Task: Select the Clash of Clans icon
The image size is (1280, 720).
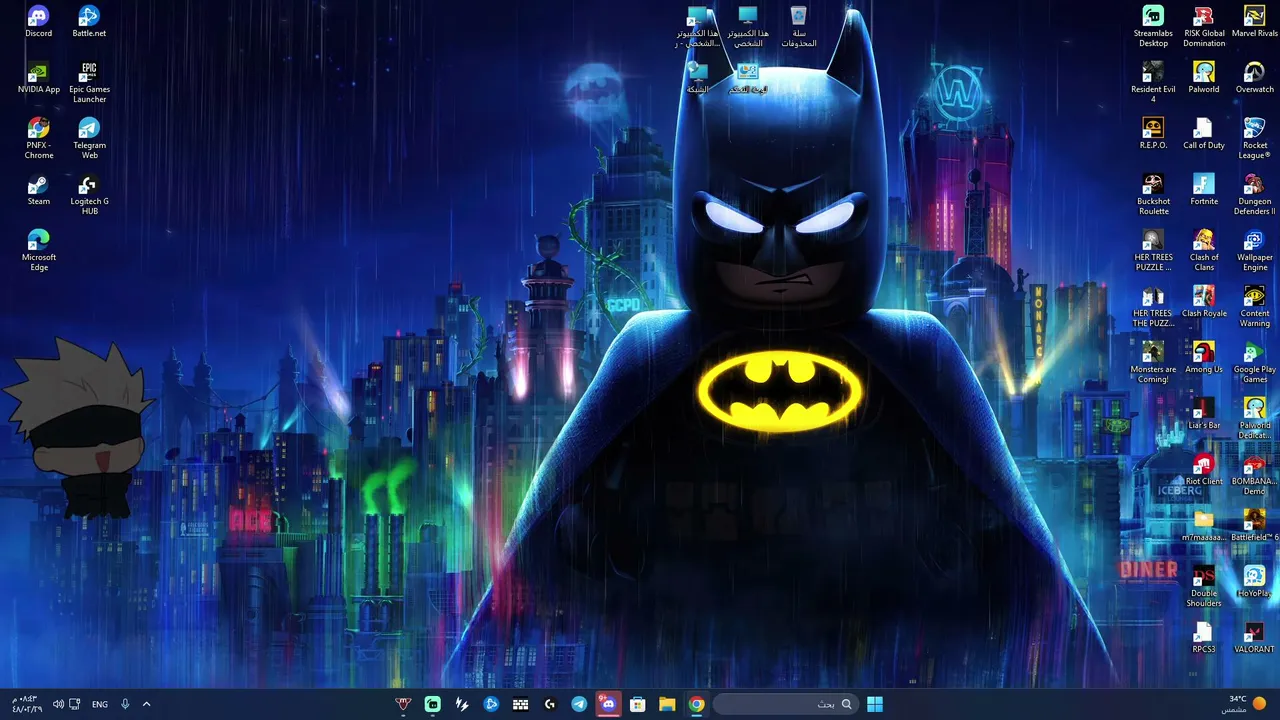Action: point(1204,250)
